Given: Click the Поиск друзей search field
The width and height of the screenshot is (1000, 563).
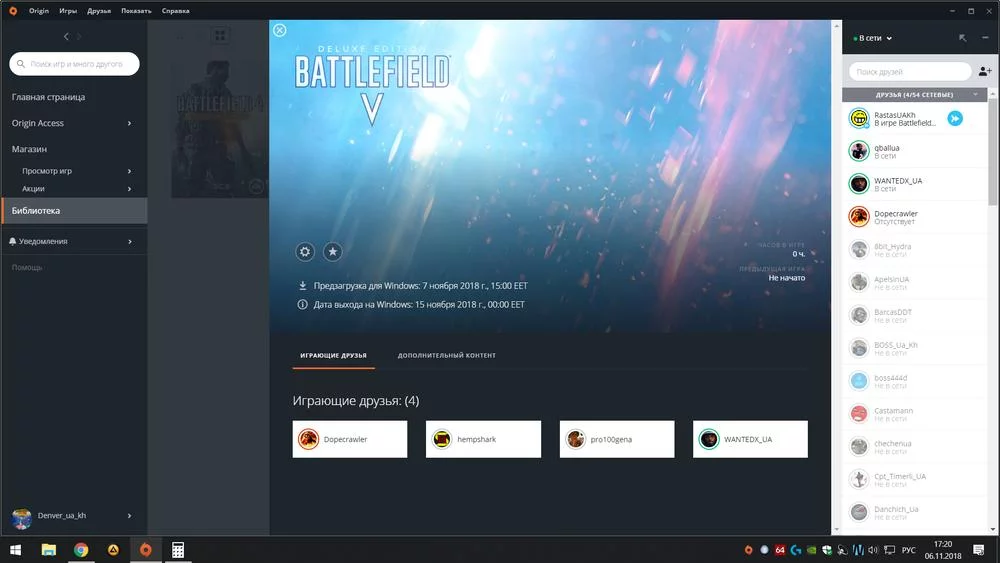Looking at the screenshot, I should (910, 71).
